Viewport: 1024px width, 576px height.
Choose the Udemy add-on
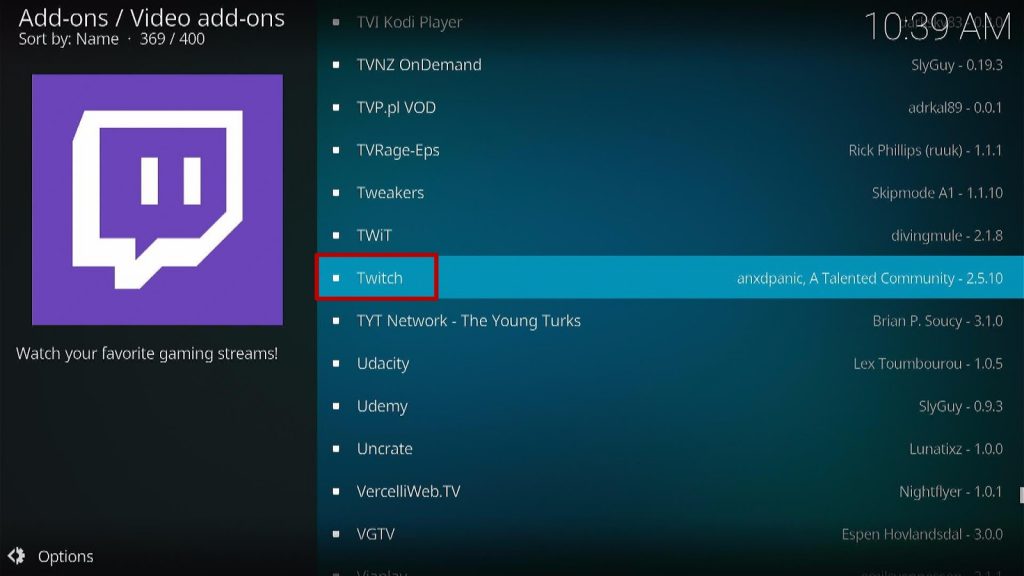(x=671, y=406)
